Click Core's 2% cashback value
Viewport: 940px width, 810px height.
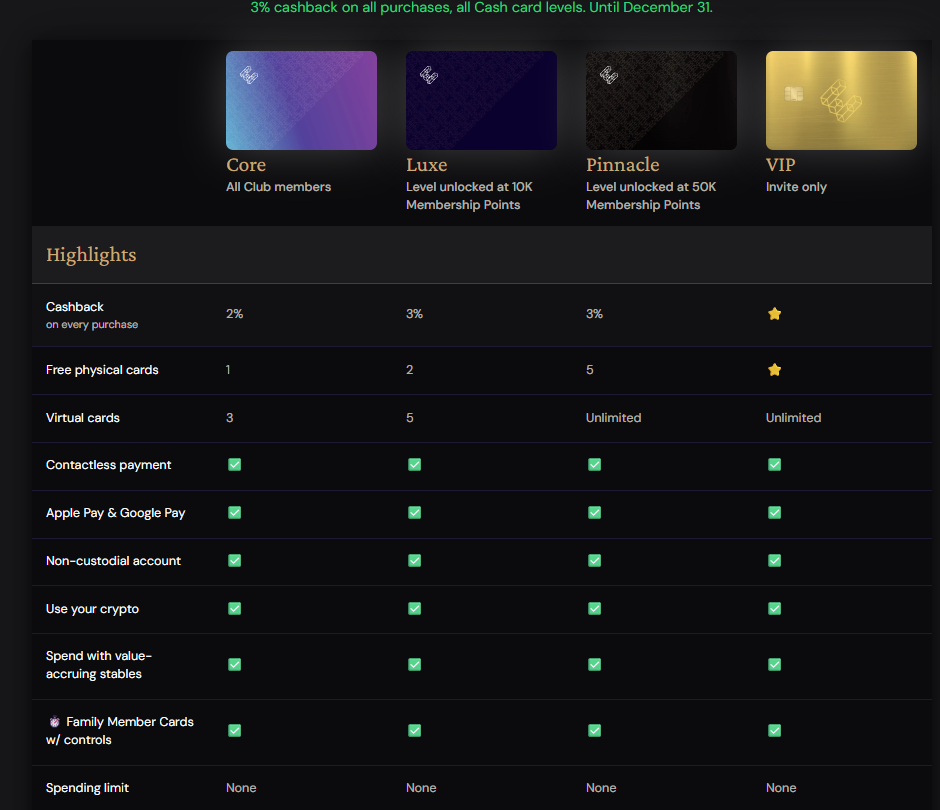click(234, 314)
